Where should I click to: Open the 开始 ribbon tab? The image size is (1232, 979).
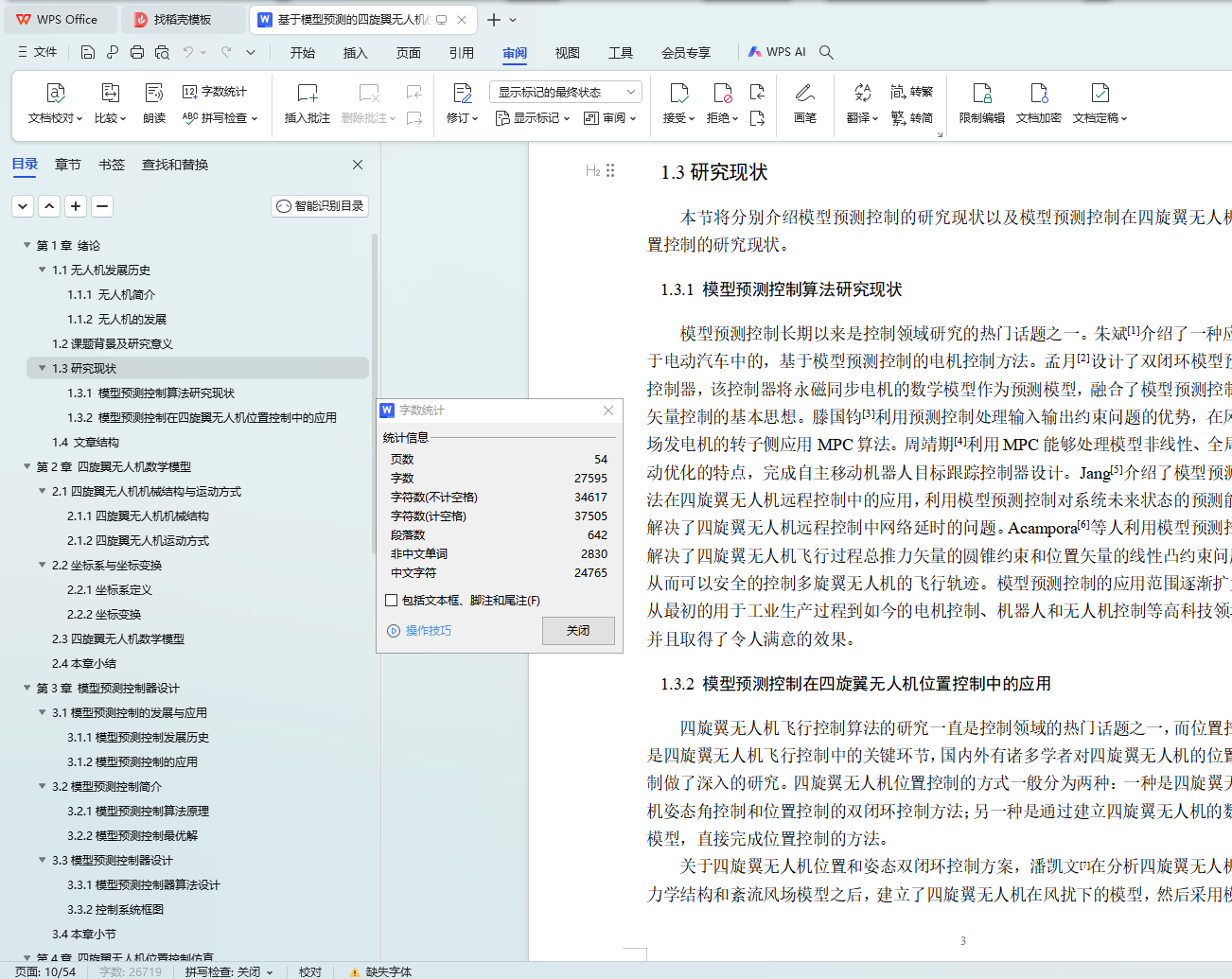[303, 53]
